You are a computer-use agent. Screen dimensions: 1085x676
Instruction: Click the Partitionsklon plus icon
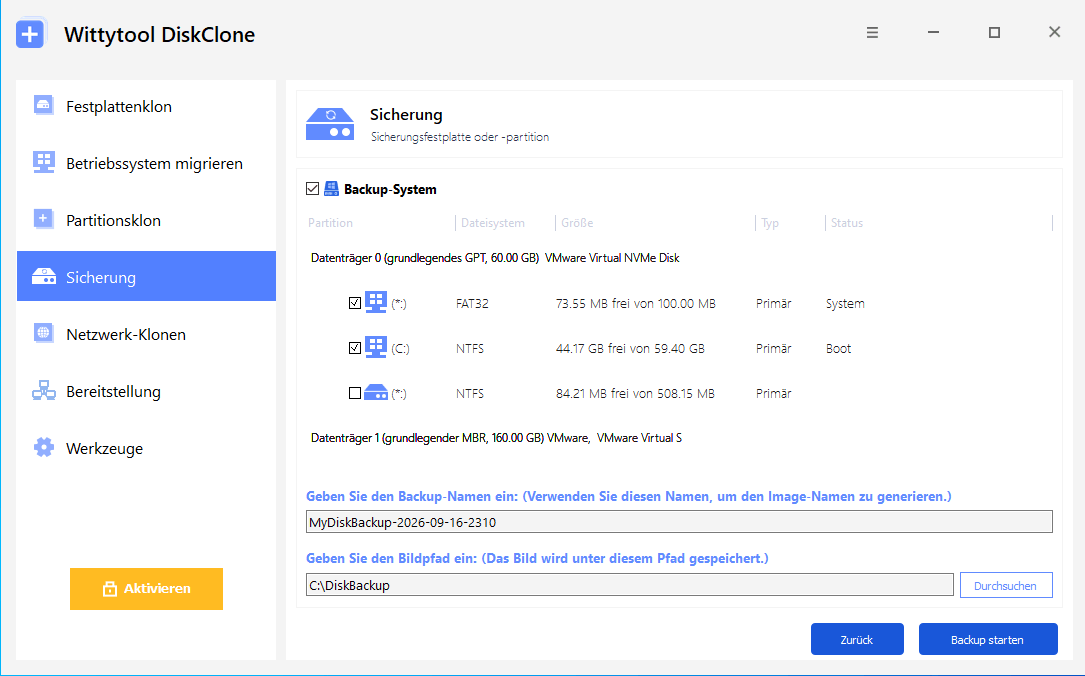tap(44, 219)
